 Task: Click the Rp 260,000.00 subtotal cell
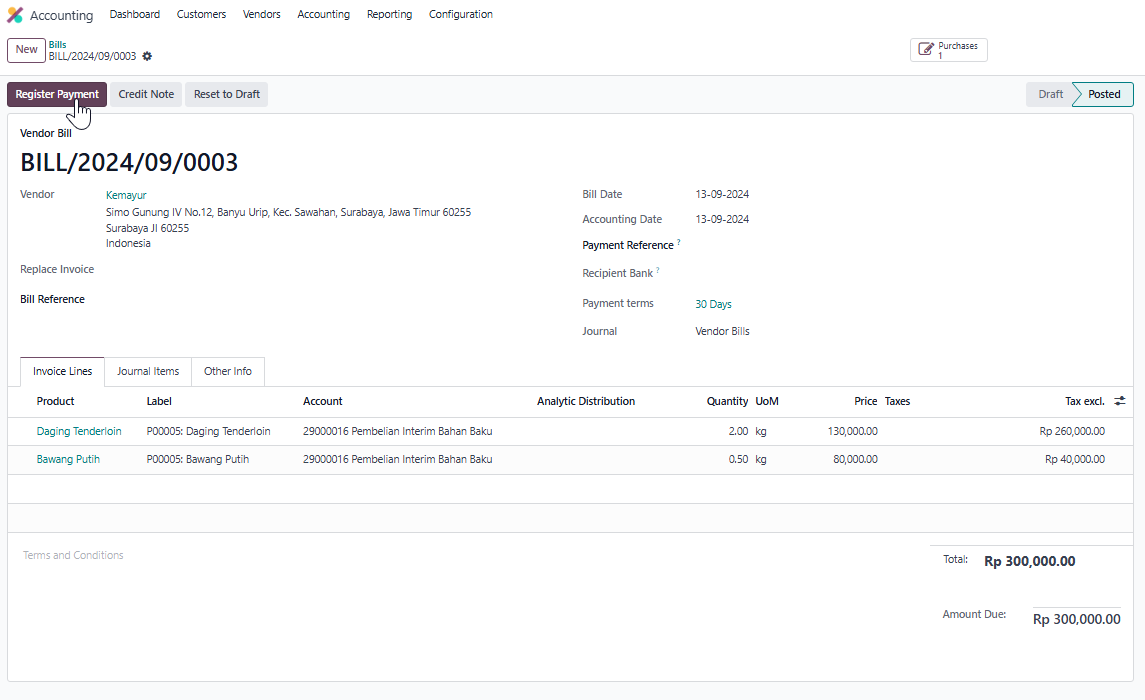click(1072, 431)
